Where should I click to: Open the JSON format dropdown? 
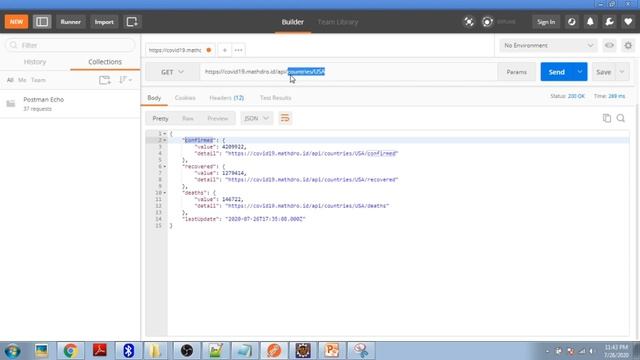pos(256,118)
